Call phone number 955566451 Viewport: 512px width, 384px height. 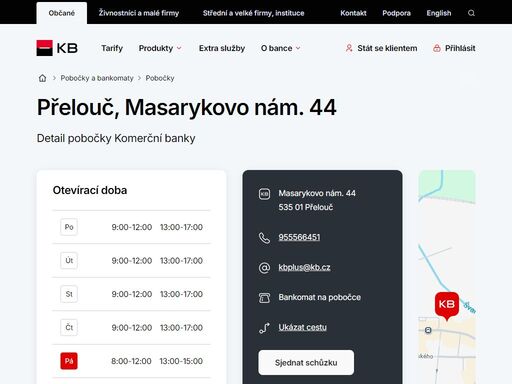pos(299,237)
